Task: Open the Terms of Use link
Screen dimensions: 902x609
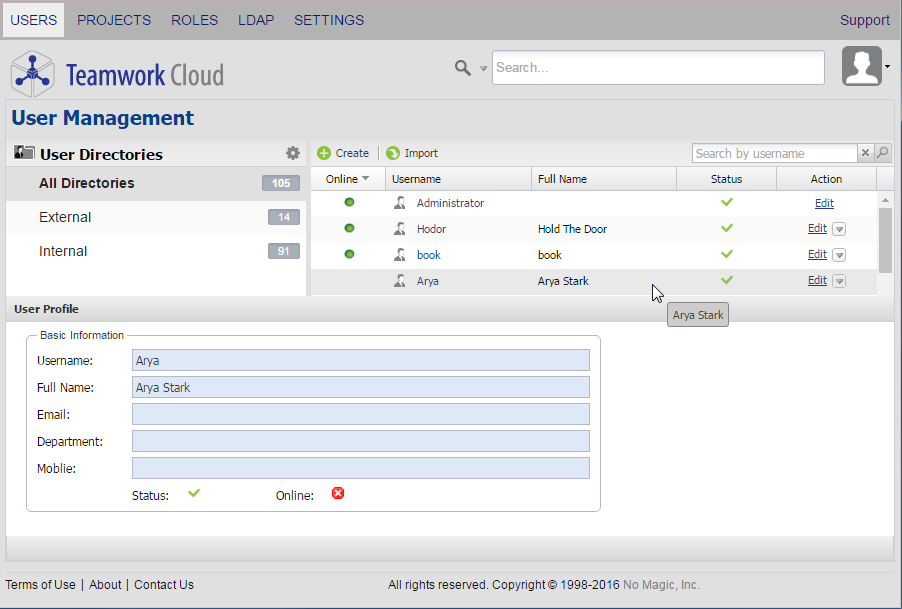Action: point(40,585)
